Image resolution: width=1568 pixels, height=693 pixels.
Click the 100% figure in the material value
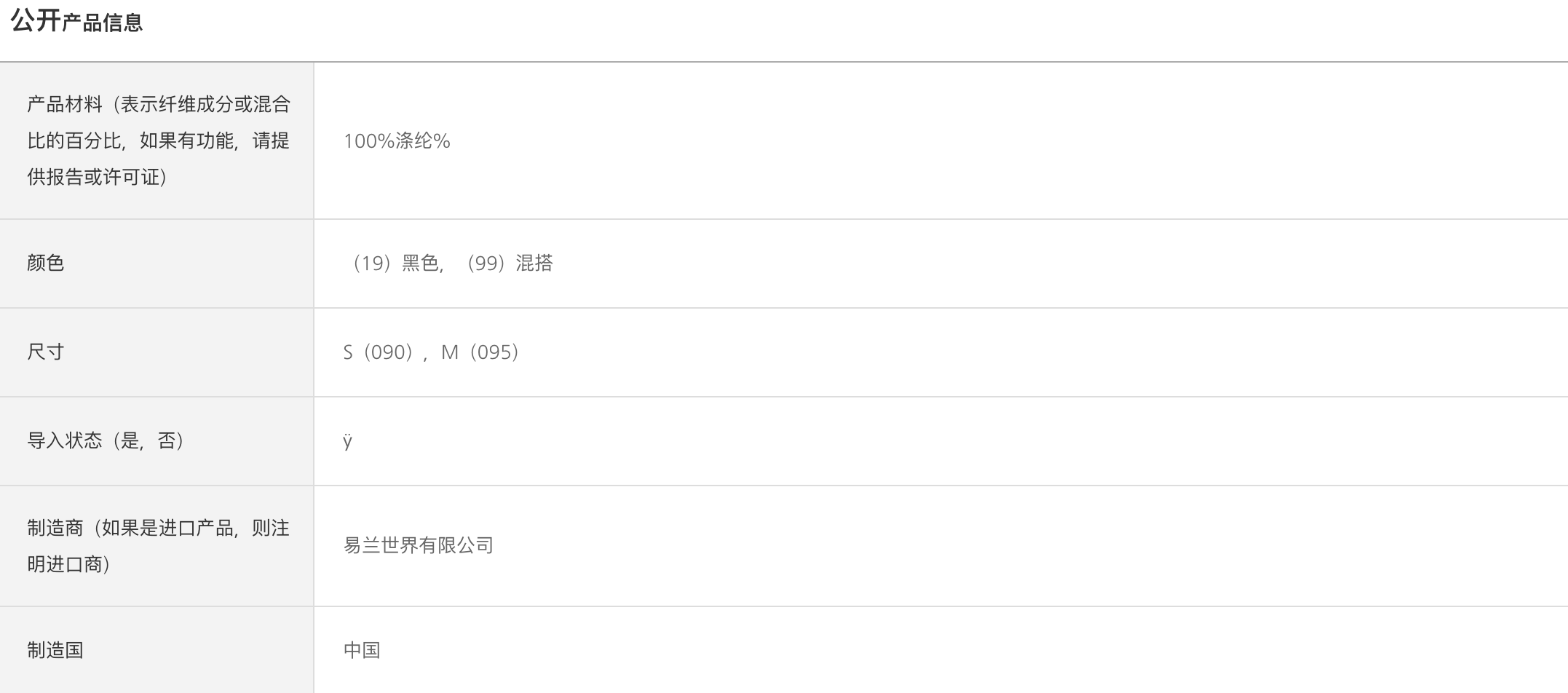click(x=368, y=141)
